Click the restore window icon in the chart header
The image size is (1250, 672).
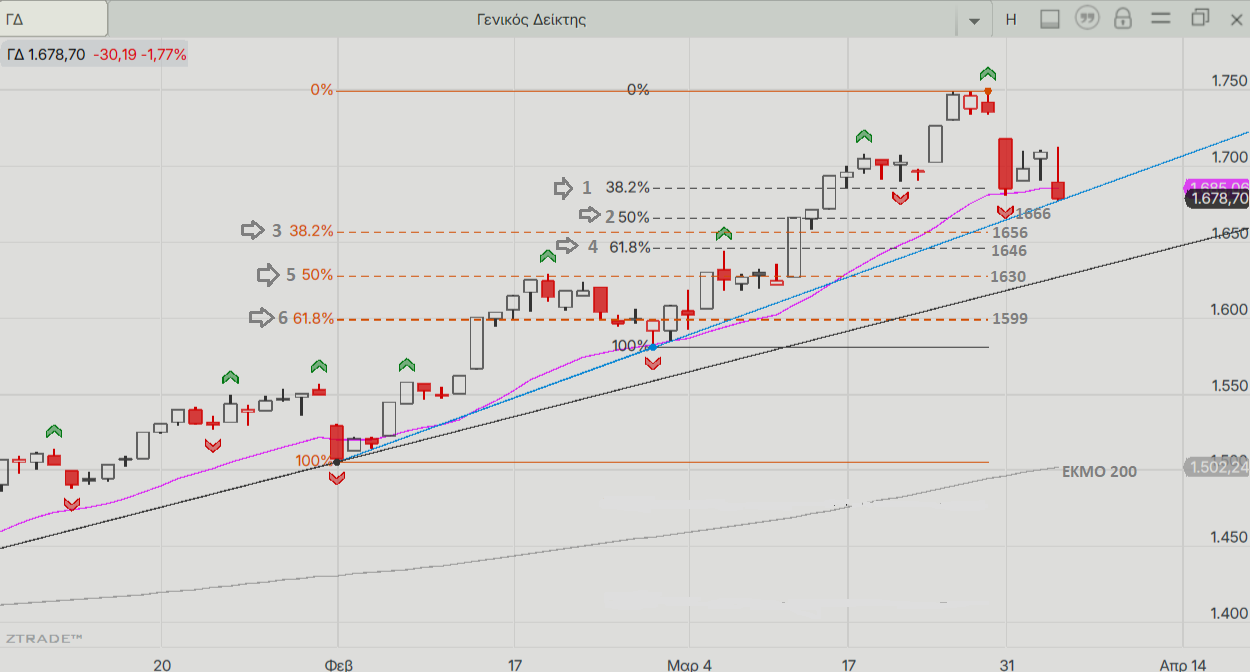(x=1200, y=18)
